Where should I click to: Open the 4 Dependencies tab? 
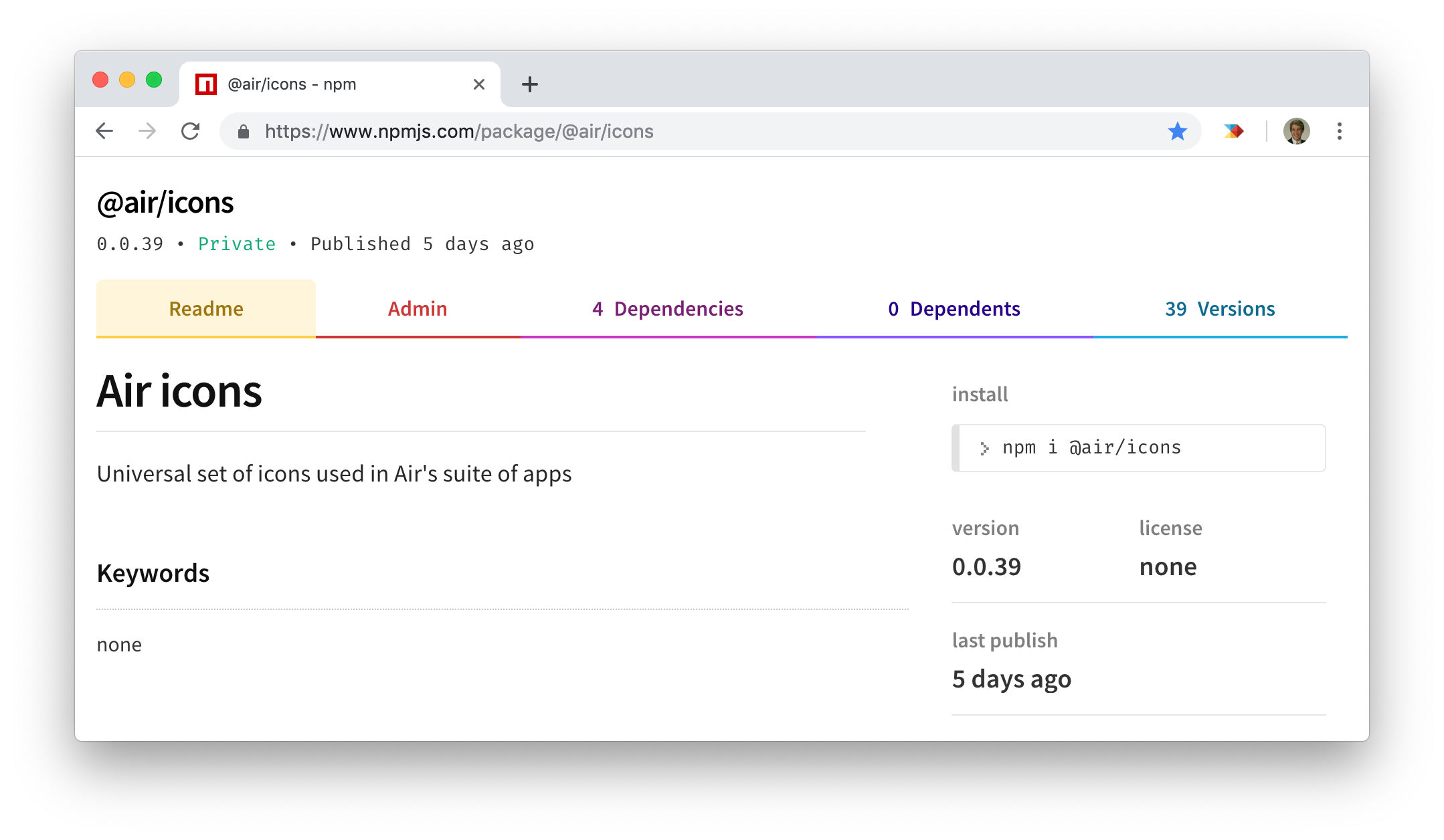(668, 308)
